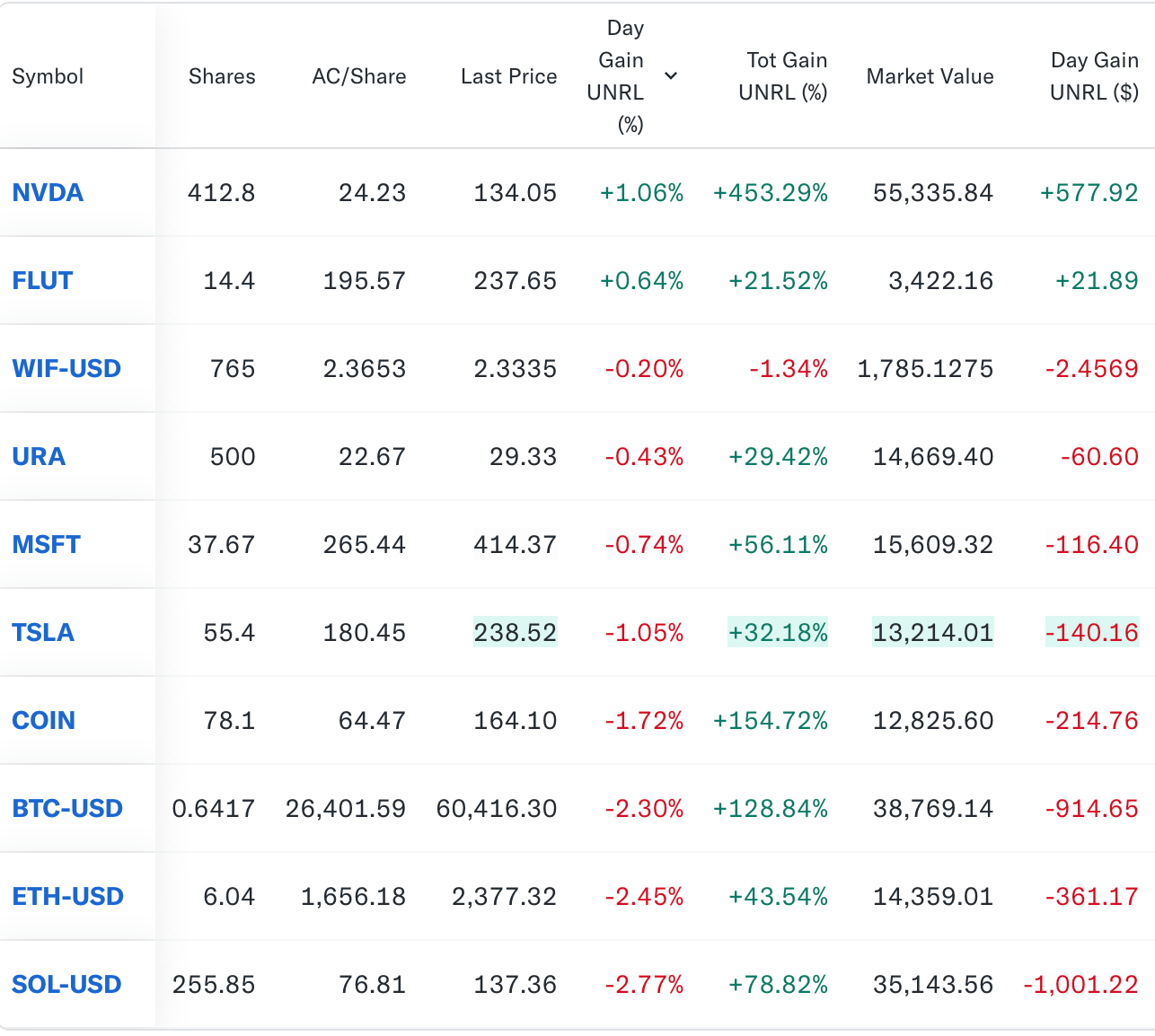The image size is (1155, 1036).
Task: Select URA total gain +29.42%
Action: (x=779, y=457)
